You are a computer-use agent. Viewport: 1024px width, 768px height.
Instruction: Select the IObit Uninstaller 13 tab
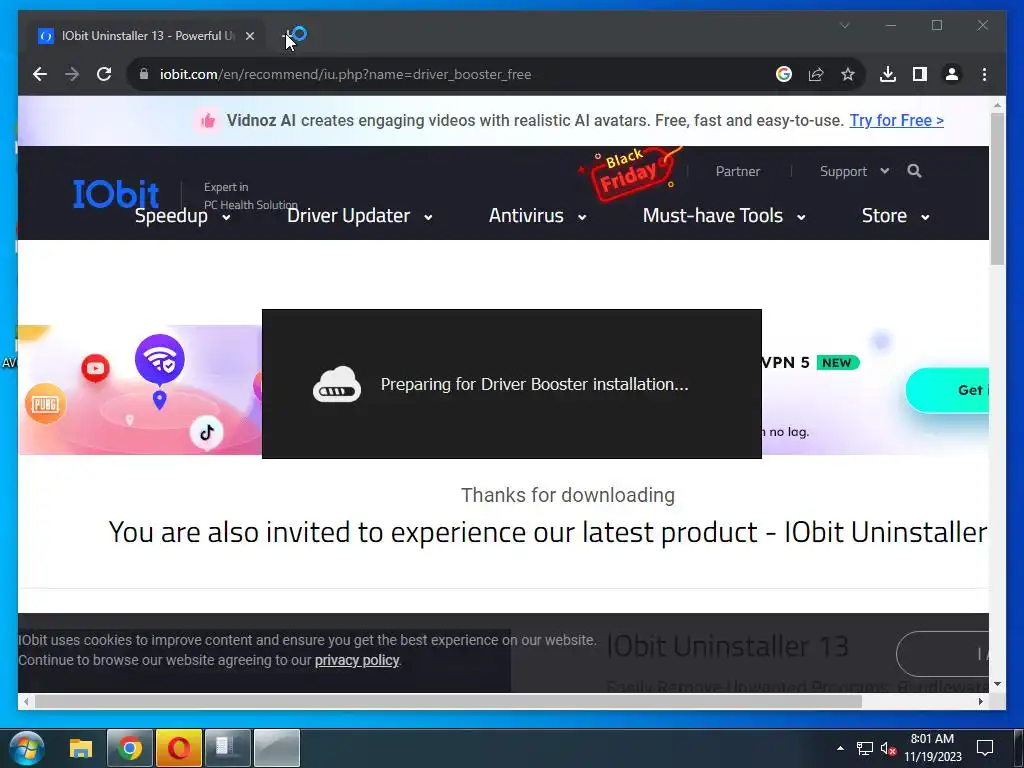tap(147, 36)
